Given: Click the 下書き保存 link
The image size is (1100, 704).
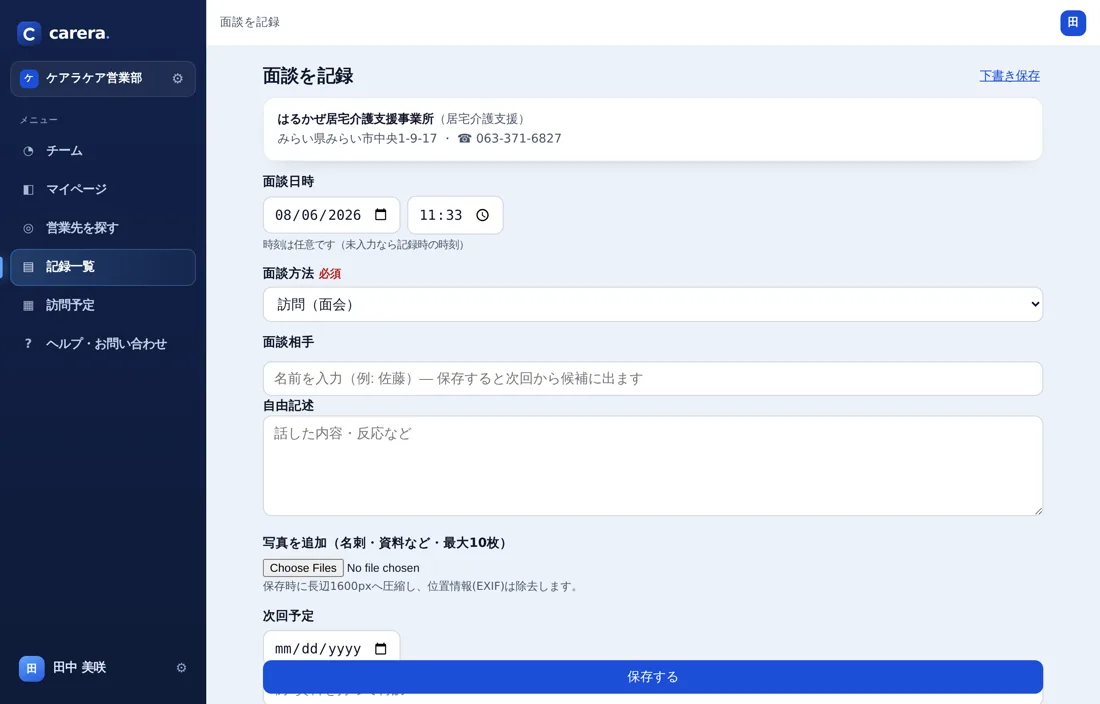Looking at the screenshot, I should (x=1010, y=76).
